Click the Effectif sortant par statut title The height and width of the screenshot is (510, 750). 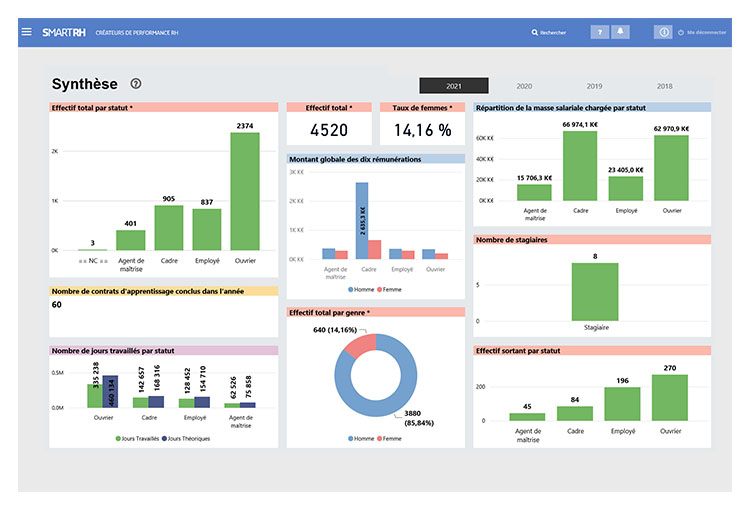click(x=518, y=351)
